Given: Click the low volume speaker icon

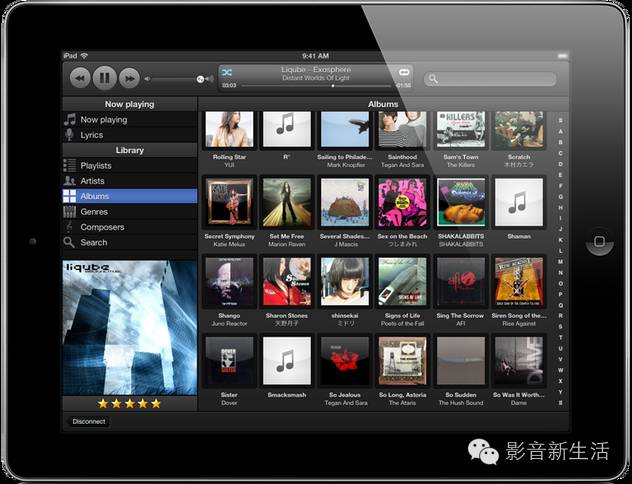Looking at the screenshot, I should tap(148, 79).
